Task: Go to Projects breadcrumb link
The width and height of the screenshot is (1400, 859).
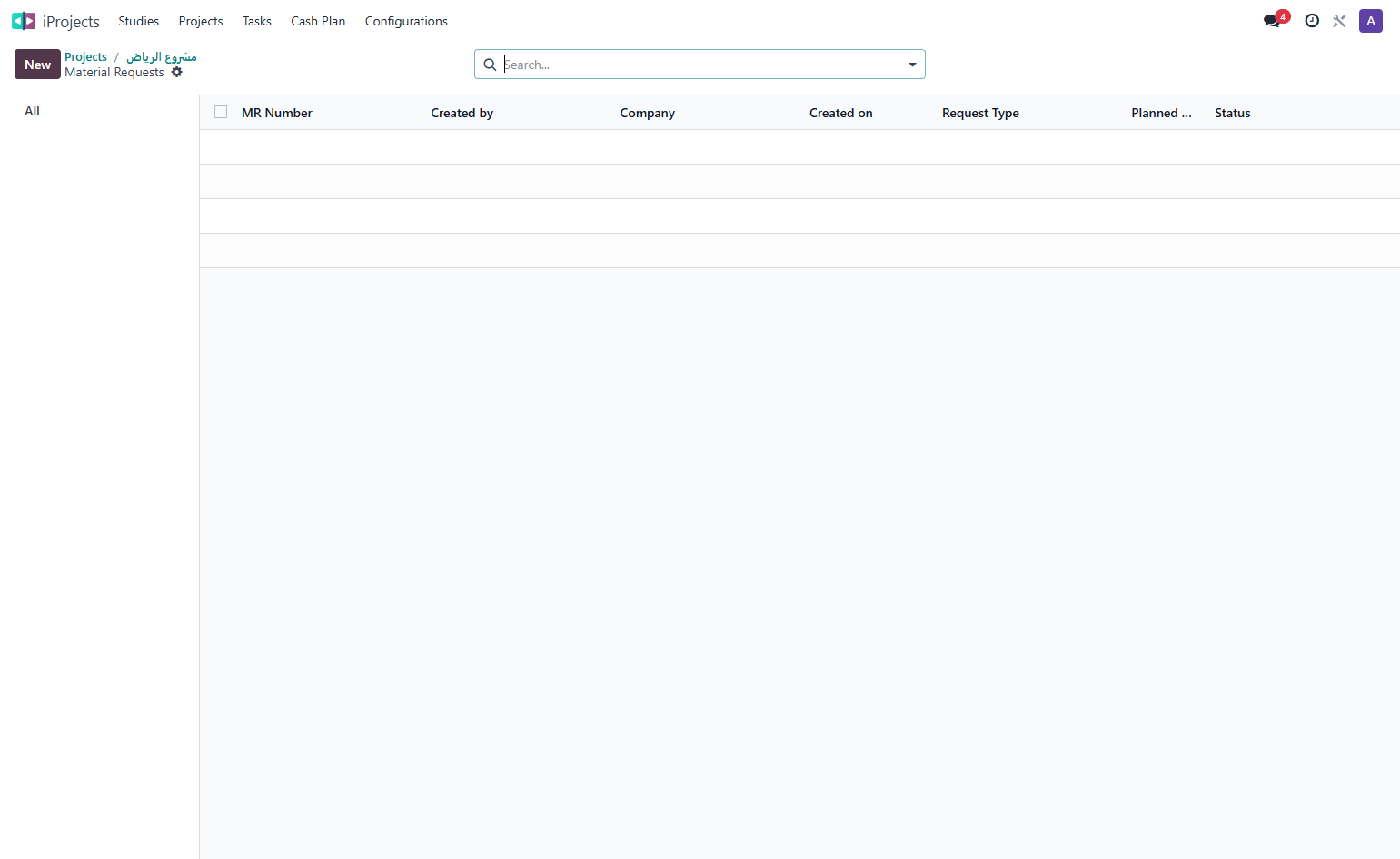Action: pos(85,56)
